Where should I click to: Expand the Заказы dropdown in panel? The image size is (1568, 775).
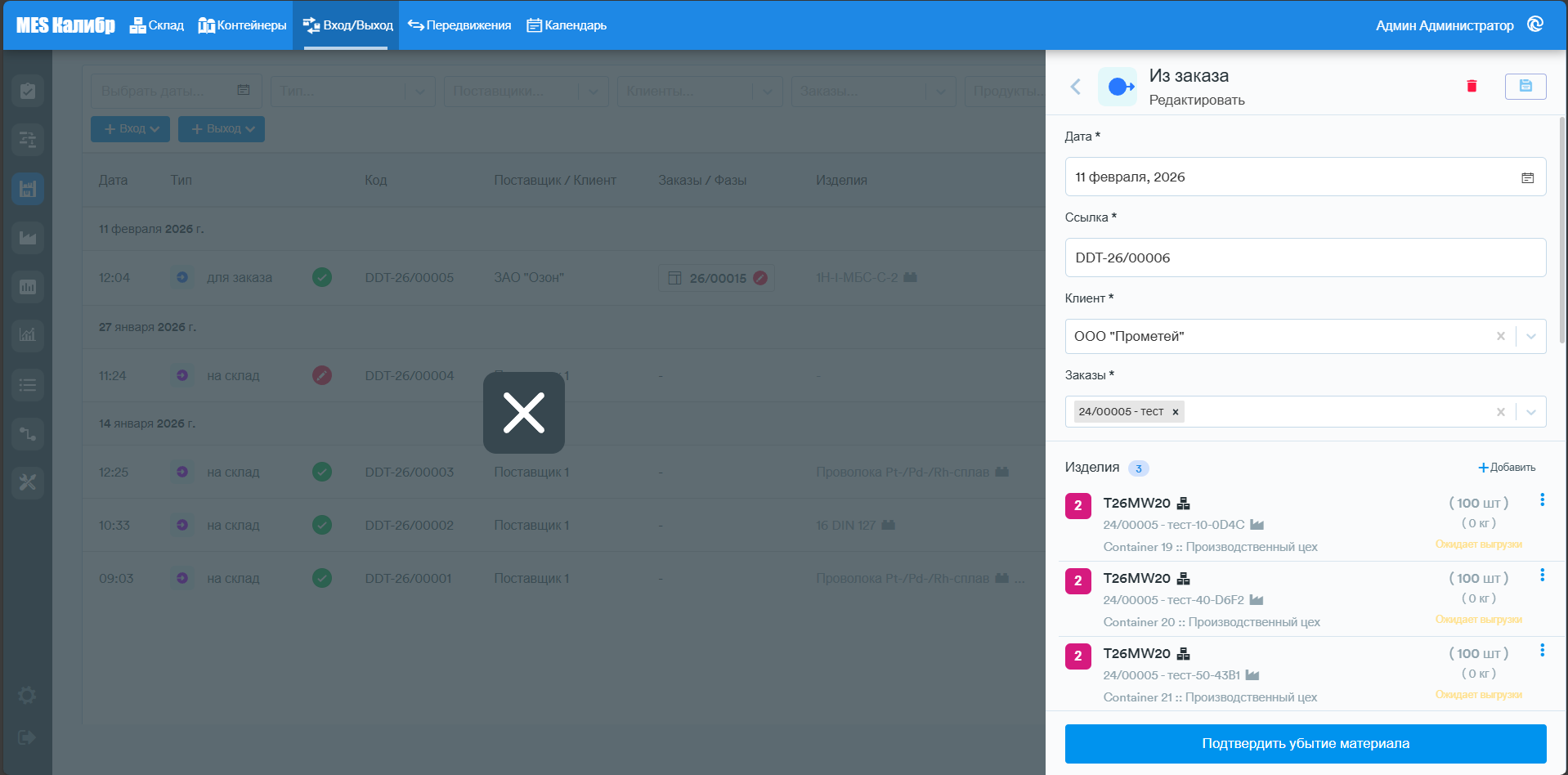point(1531,412)
